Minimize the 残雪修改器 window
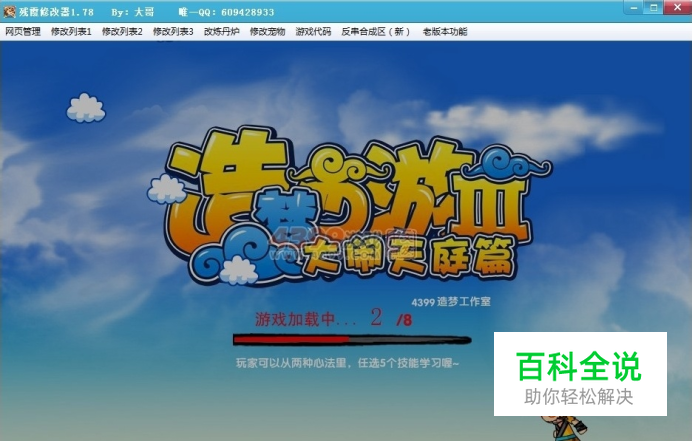Viewport: 692px width, 441px height. [634, 8]
